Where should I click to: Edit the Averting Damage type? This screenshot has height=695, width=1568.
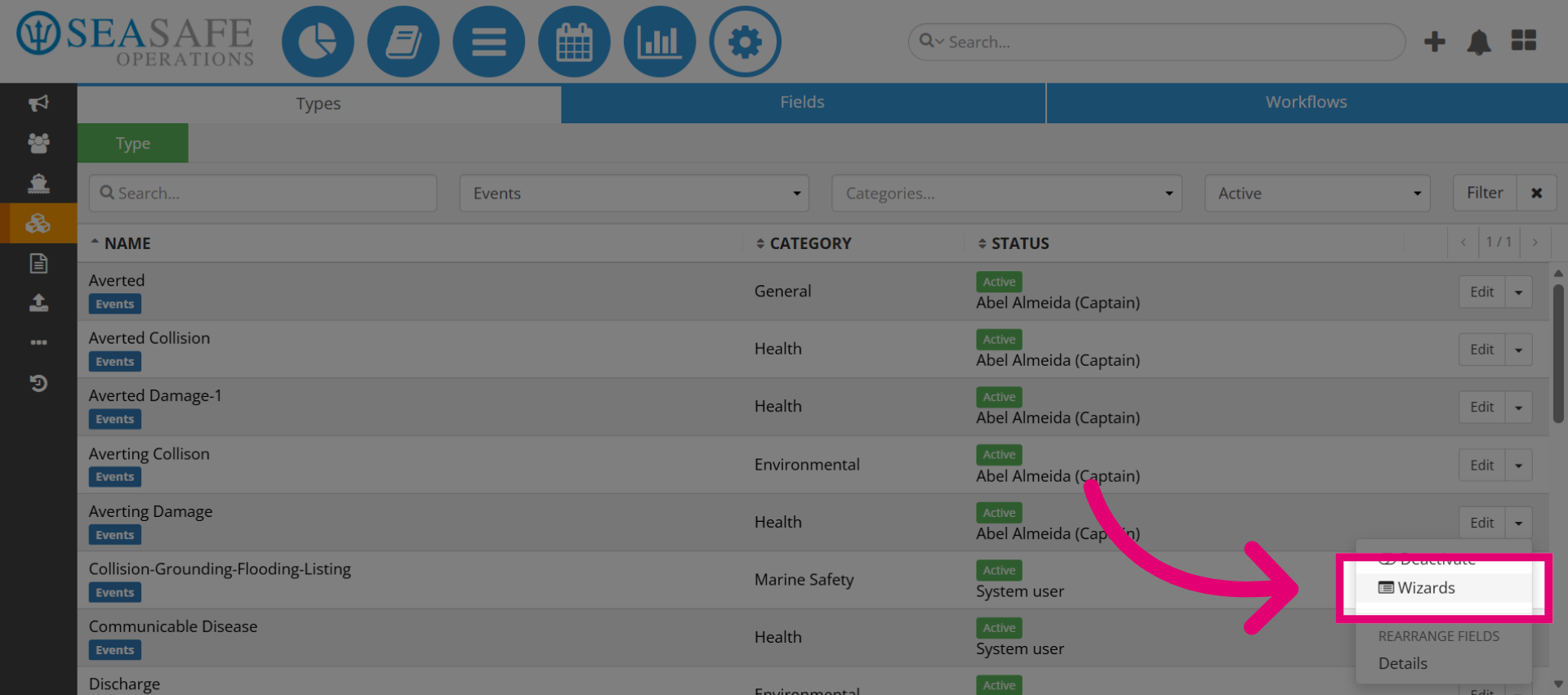click(x=1481, y=523)
